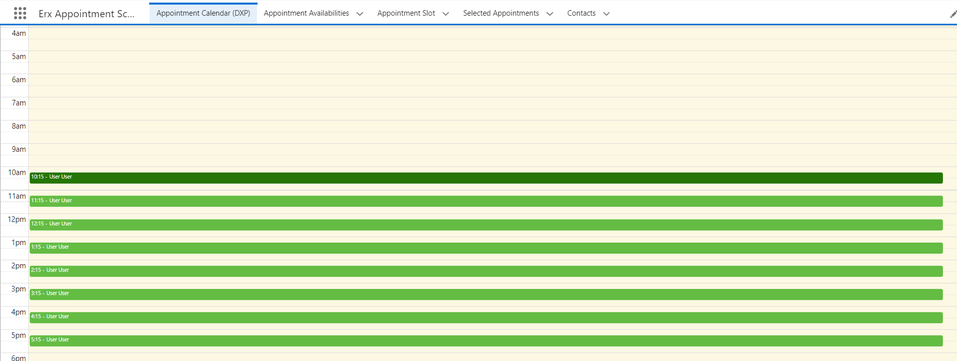The width and height of the screenshot is (957, 361).
Task: Select the 2:15 User User appointment
Action: 486,271
